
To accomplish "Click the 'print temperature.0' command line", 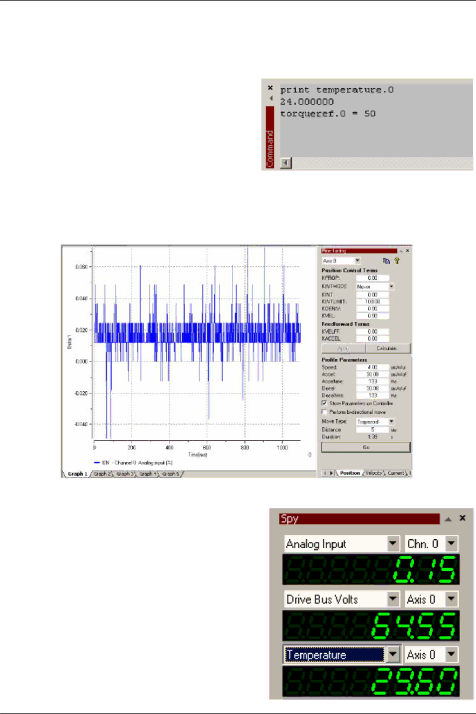I will click(337, 90).
